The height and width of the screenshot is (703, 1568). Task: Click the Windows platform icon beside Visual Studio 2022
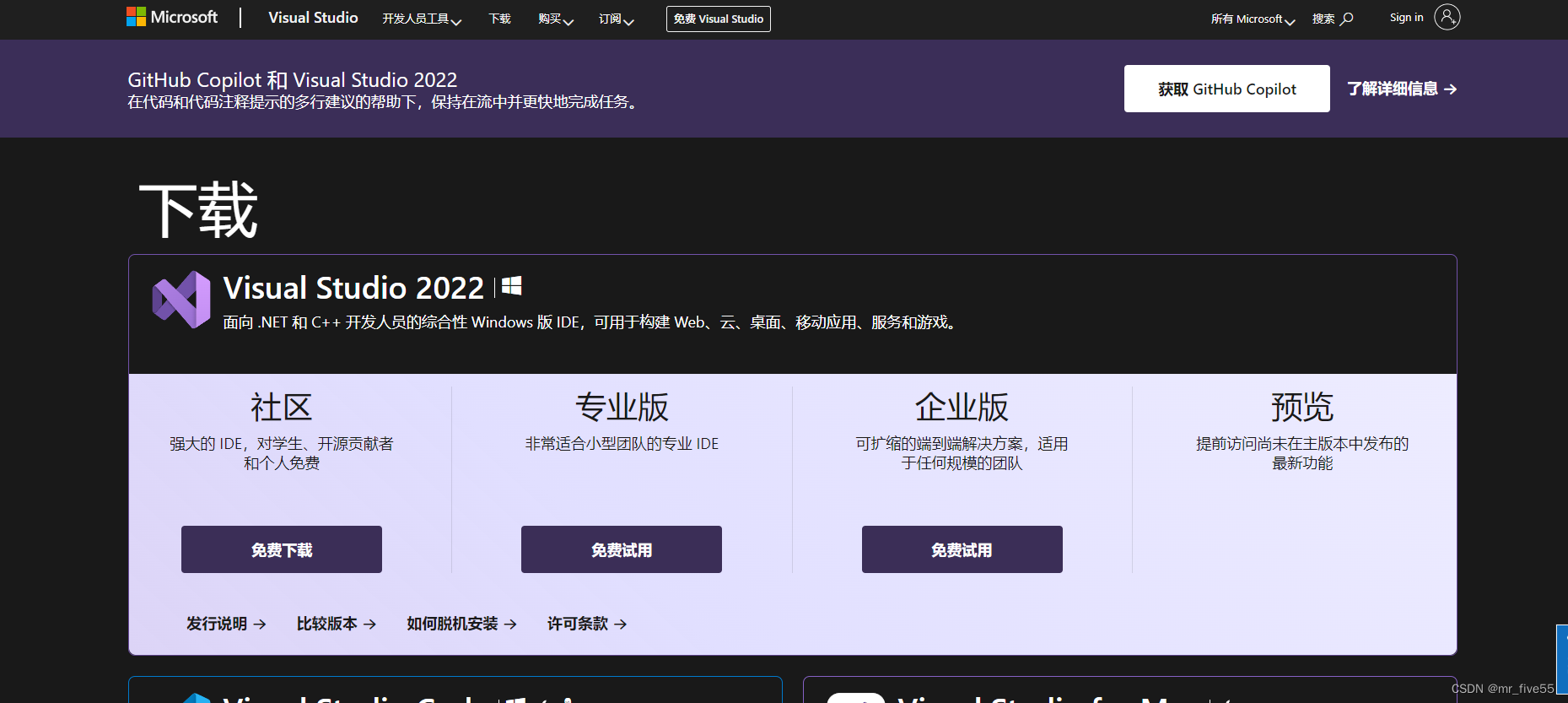512,286
